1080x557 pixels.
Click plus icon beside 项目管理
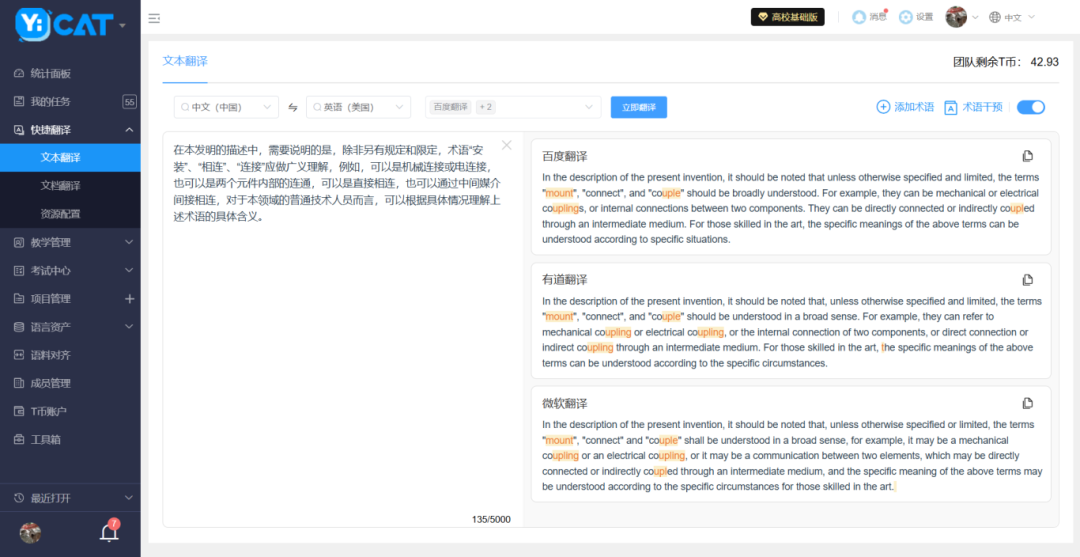[x=129, y=299]
